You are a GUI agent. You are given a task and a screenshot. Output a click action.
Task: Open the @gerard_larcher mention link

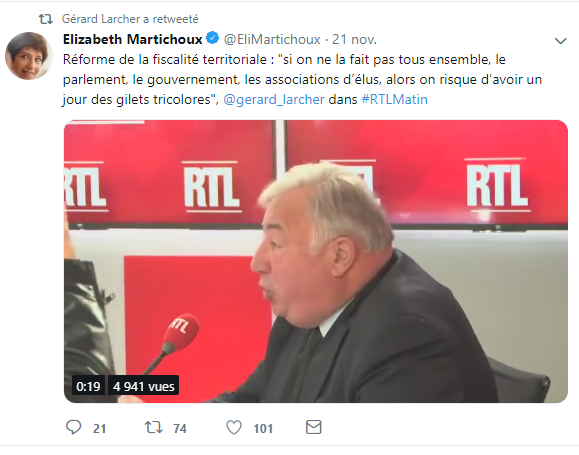(x=274, y=99)
